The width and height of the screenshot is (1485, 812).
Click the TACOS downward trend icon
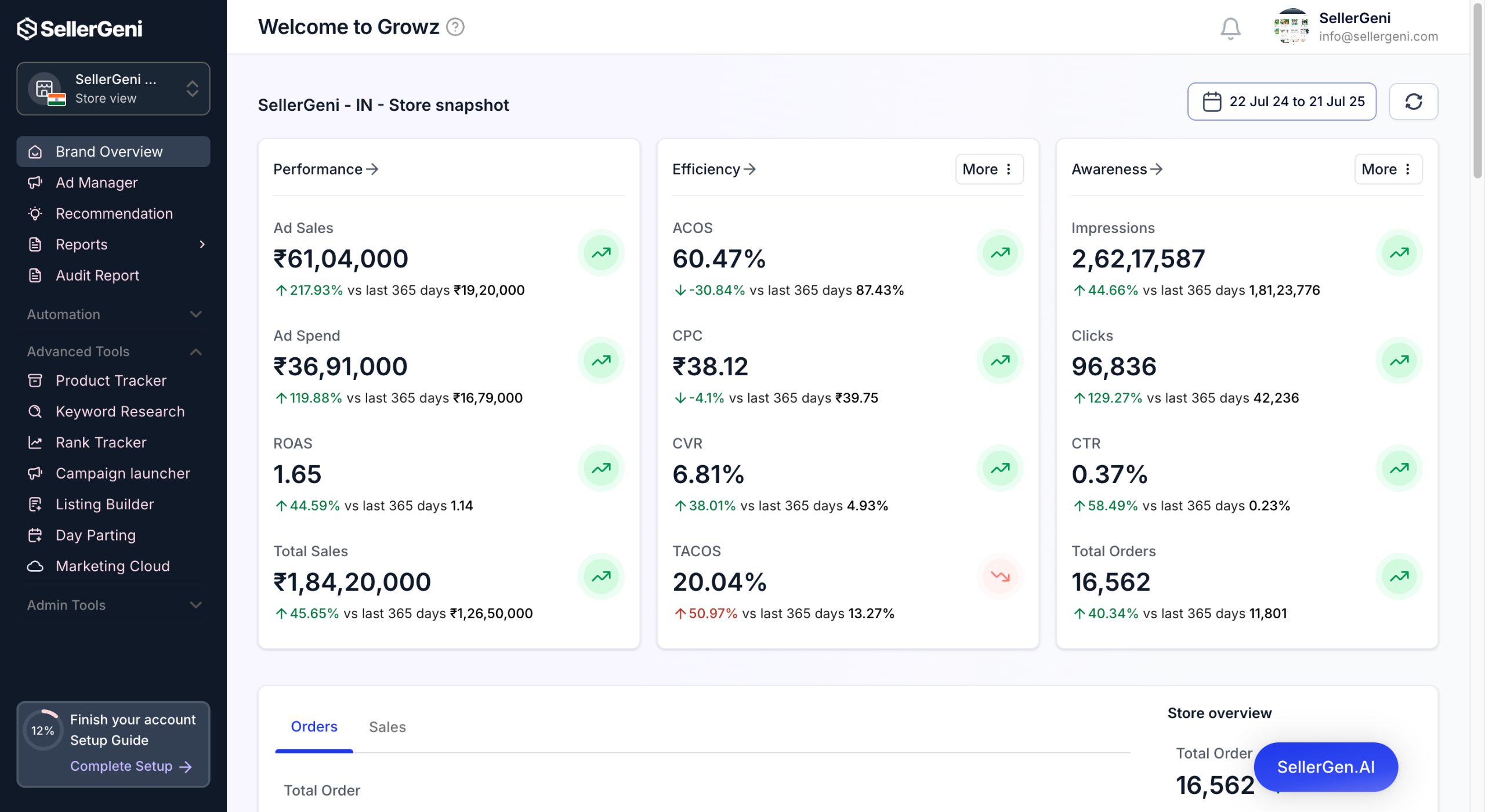click(999, 576)
